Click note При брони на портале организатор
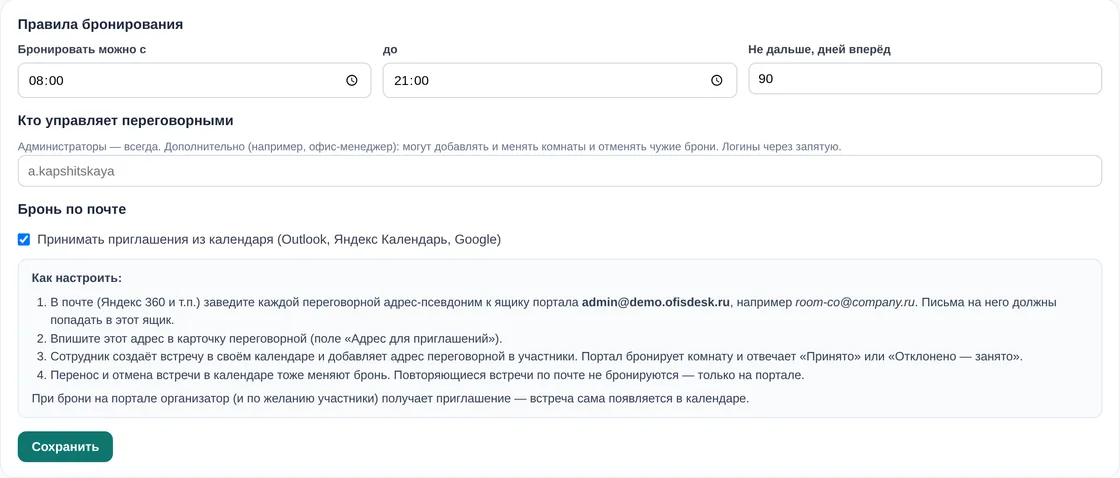1120x478 pixels. (391, 399)
